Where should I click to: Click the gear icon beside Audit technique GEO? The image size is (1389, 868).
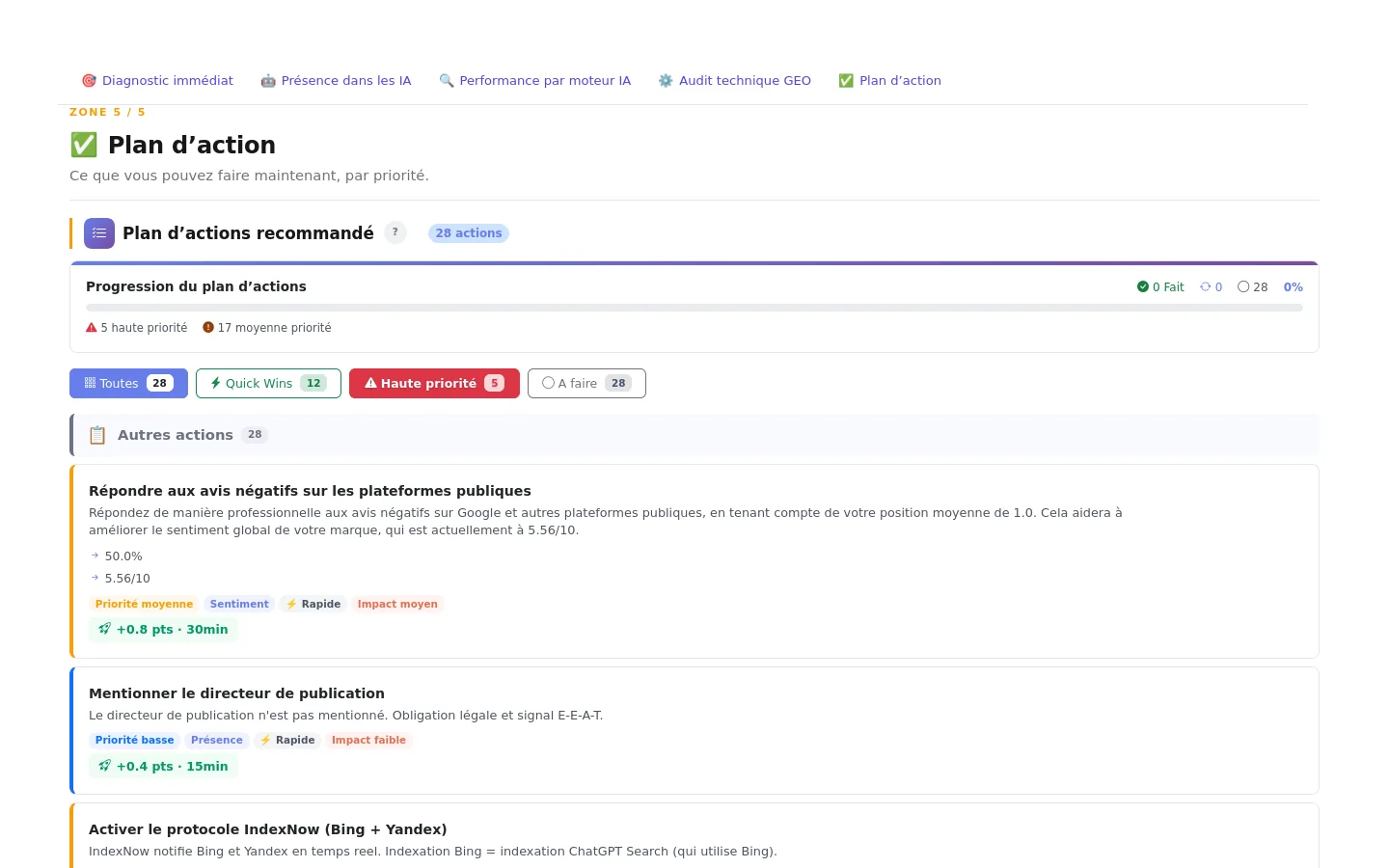click(x=666, y=81)
